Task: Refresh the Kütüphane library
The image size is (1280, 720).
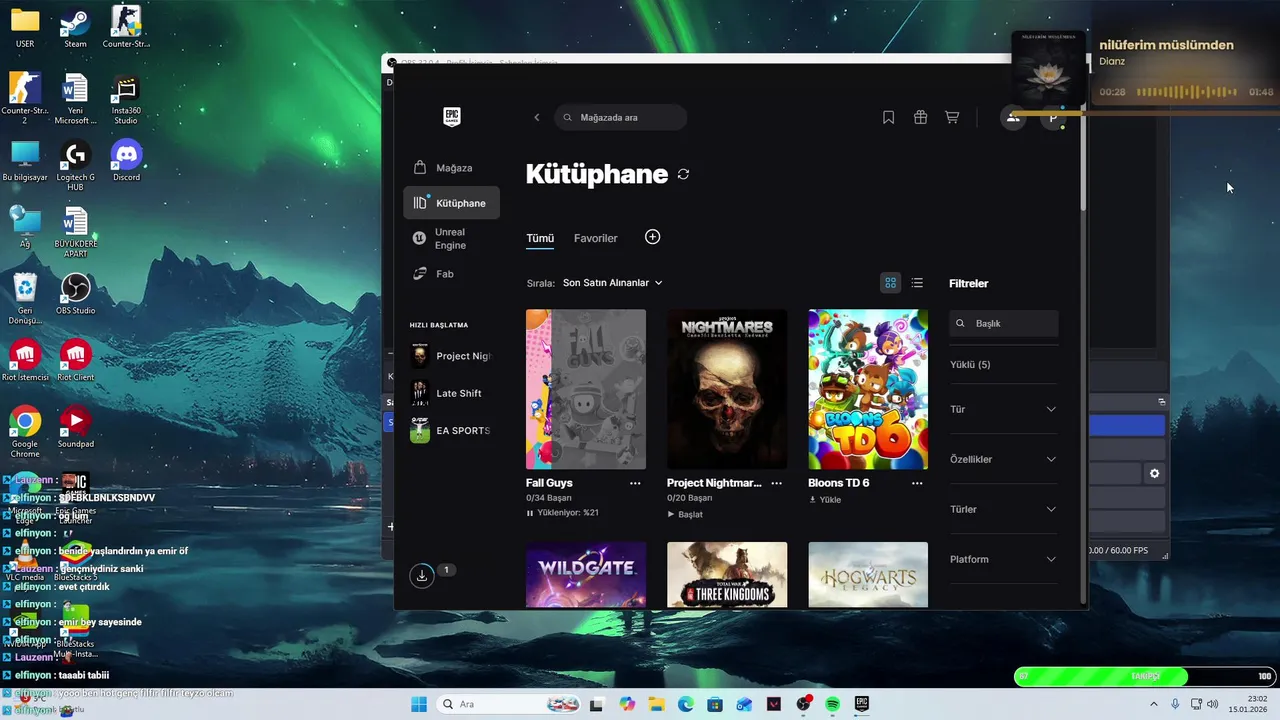Action: pos(683,174)
